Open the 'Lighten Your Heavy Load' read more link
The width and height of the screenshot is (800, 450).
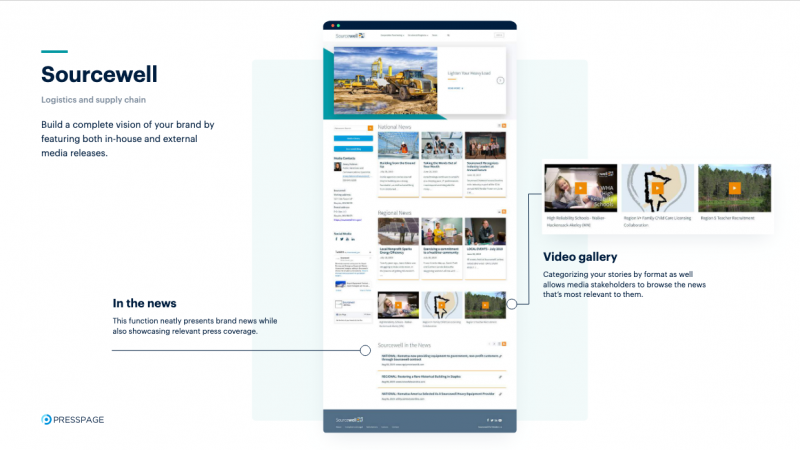point(455,88)
